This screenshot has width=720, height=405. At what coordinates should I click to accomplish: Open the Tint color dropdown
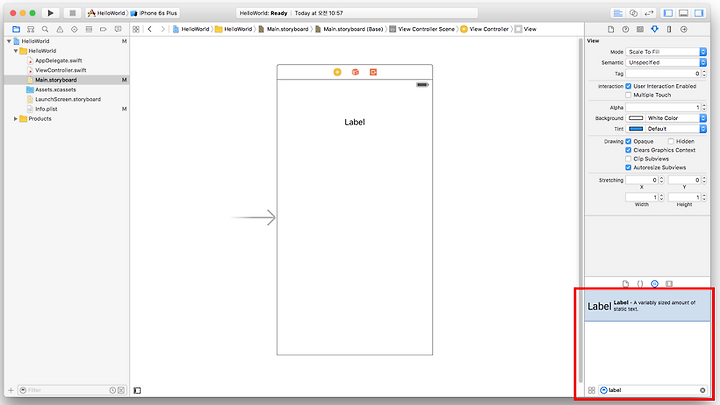coord(676,129)
